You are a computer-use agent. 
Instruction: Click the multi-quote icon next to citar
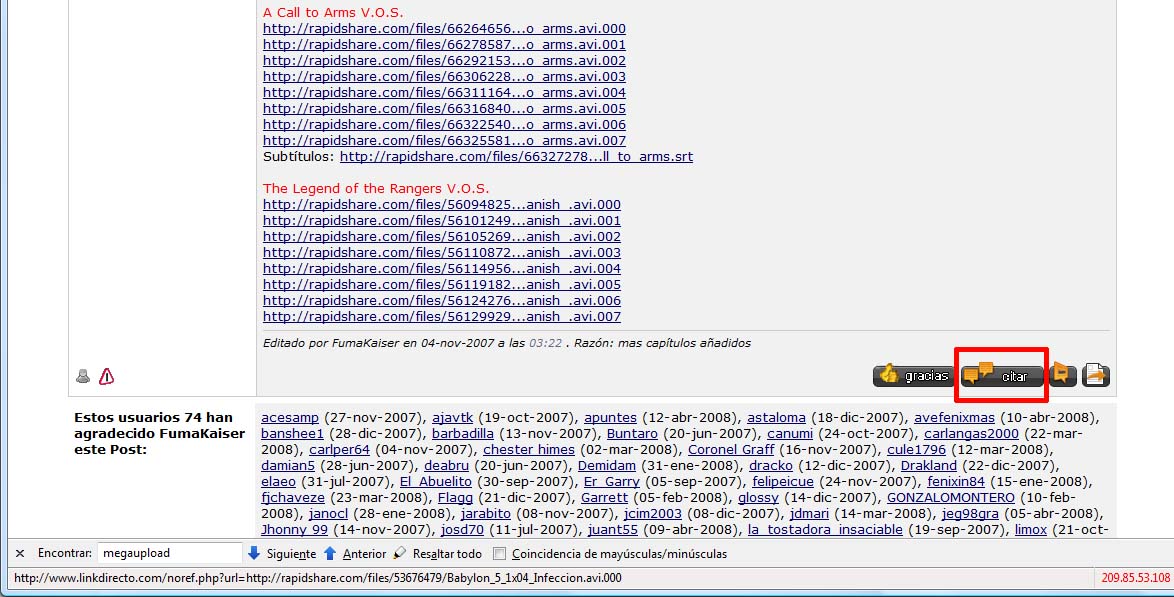[1063, 375]
